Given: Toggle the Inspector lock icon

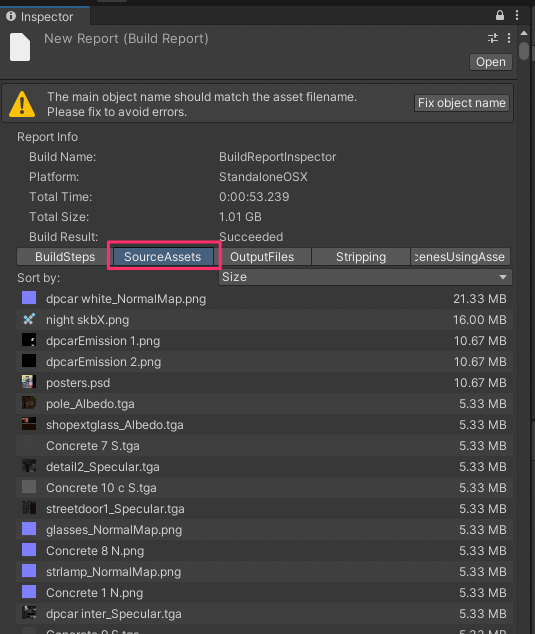Looking at the screenshot, I should pos(500,15).
